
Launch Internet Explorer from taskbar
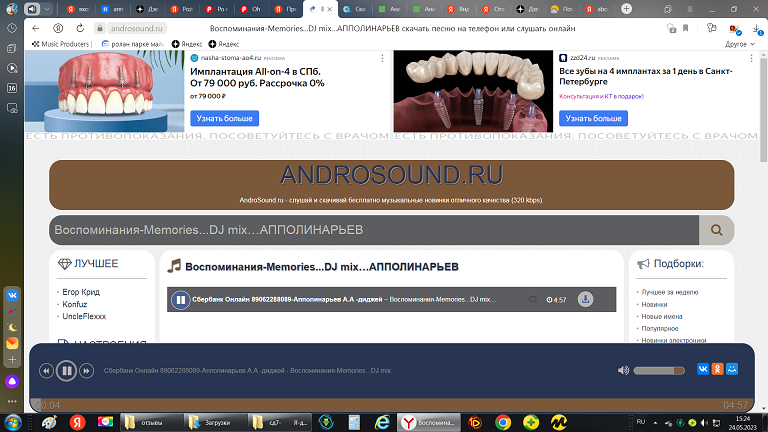pos(382,423)
